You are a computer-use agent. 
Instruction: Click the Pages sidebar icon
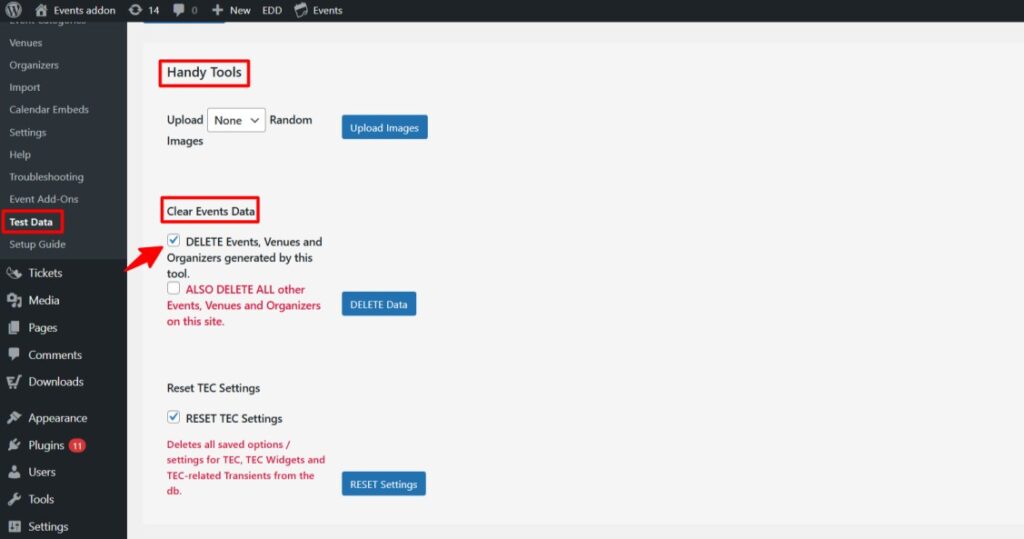point(14,328)
